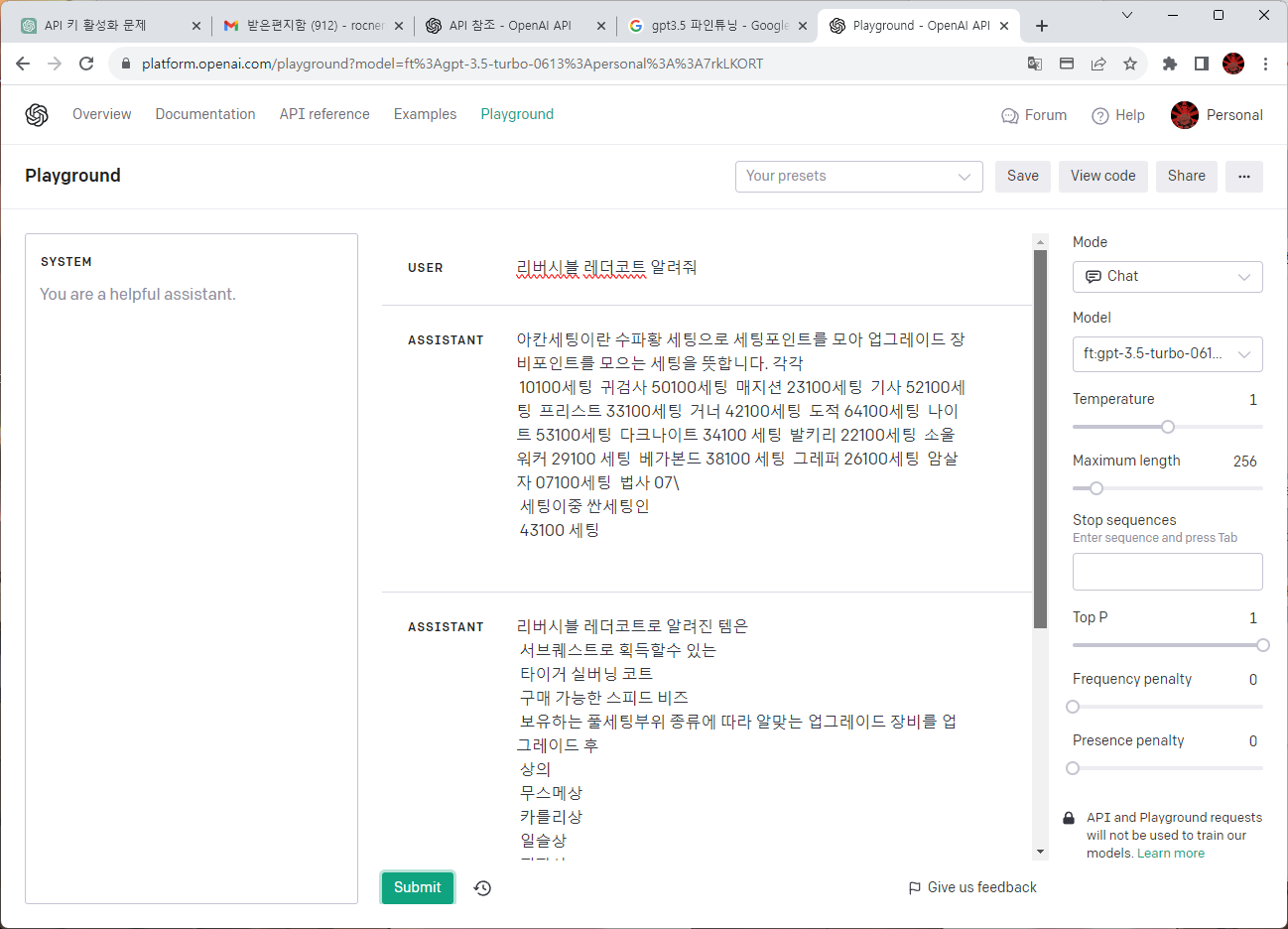Click the Temperature slider handle

pos(1168,427)
